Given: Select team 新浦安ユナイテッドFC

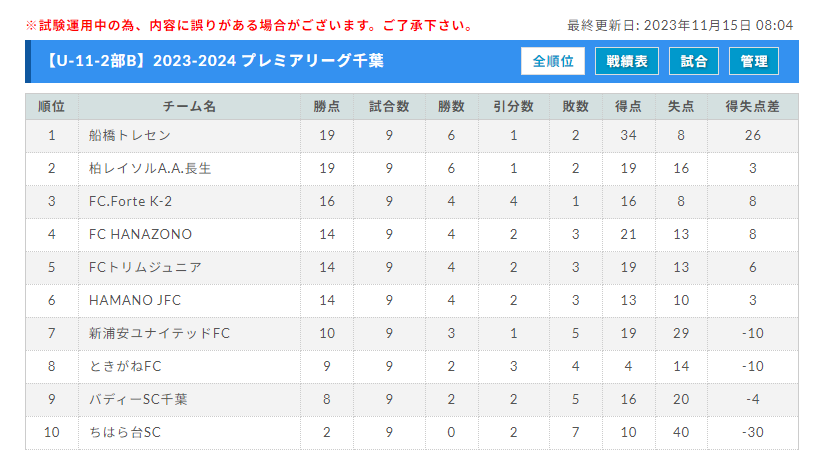Looking at the screenshot, I should pos(159,333).
